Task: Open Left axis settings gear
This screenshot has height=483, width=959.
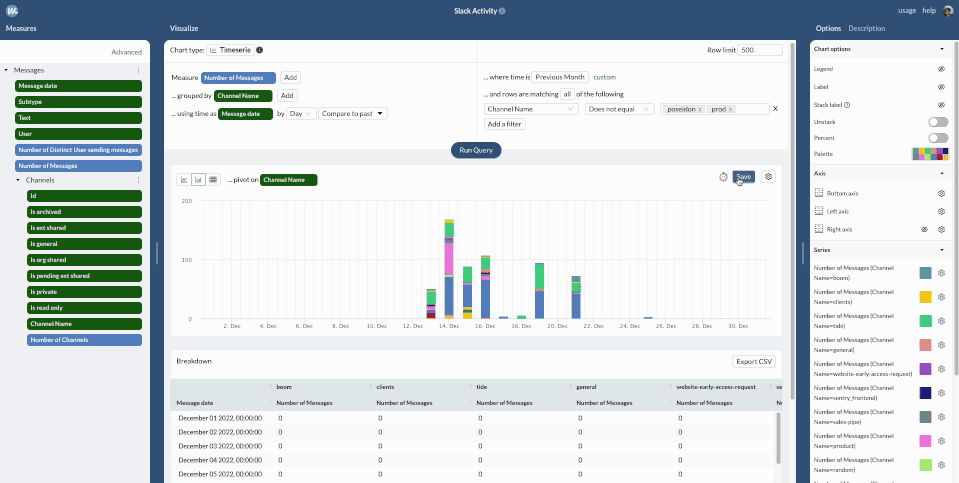Action: (942, 212)
